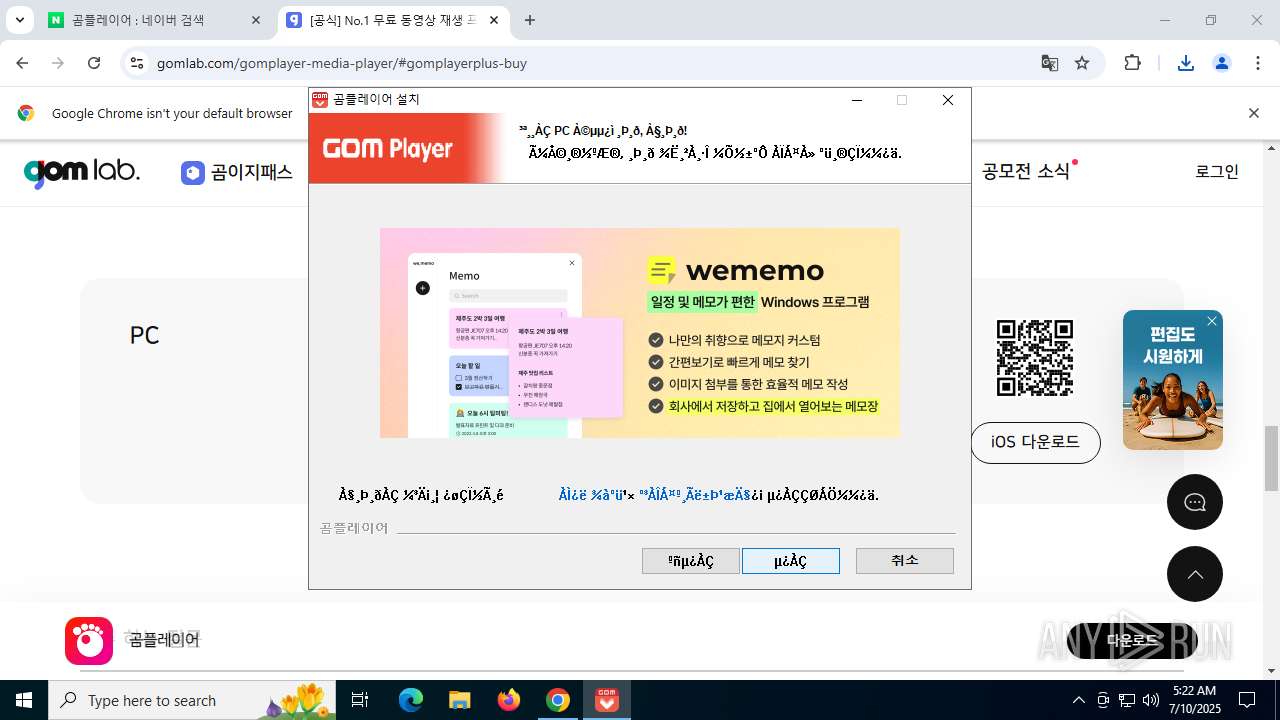The width and height of the screenshot is (1280, 720).
Task: Show hidden tray icons chevron
Action: coord(1078,700)
